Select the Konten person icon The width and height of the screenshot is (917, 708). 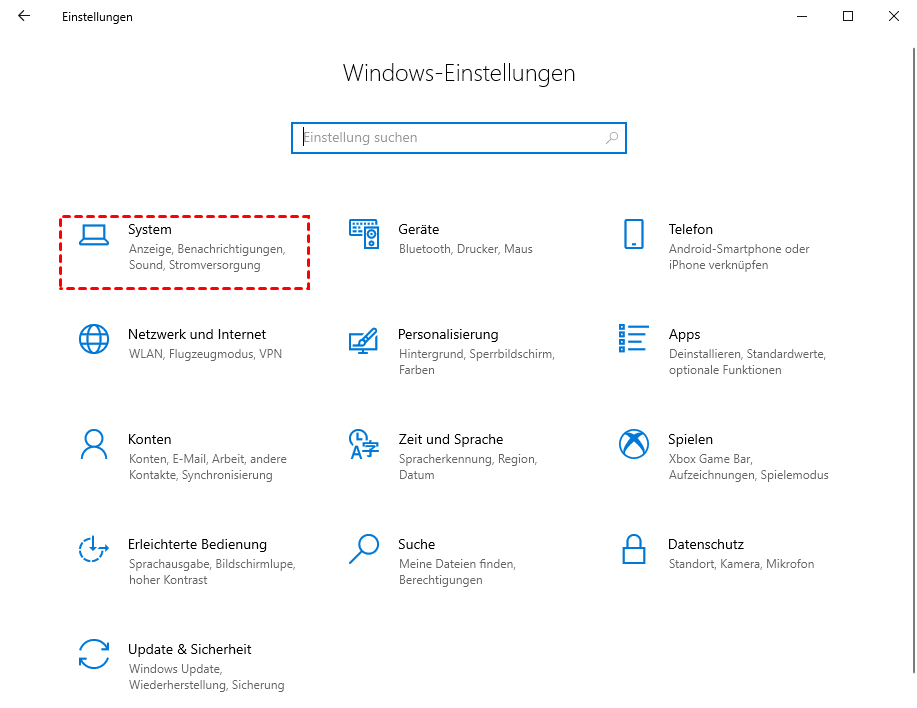click(94, 444)
